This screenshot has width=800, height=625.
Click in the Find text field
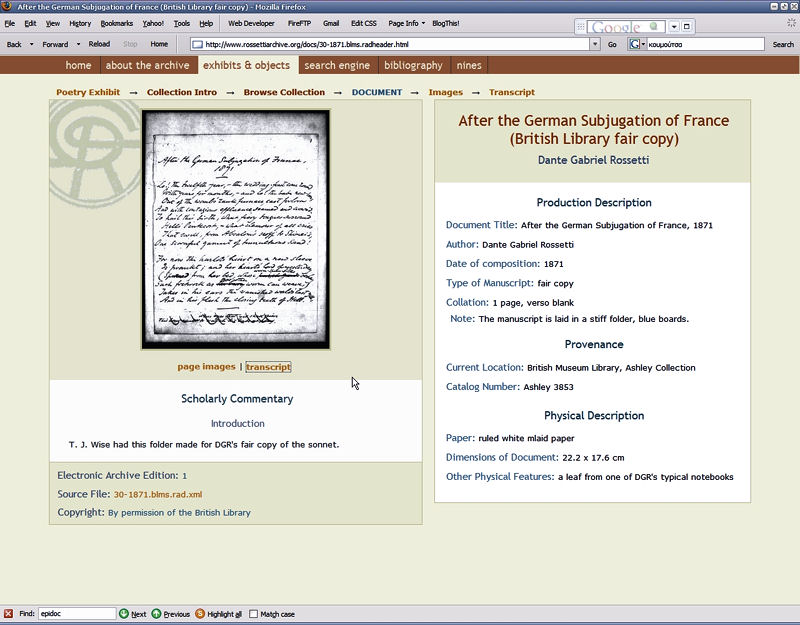(77, 614)
